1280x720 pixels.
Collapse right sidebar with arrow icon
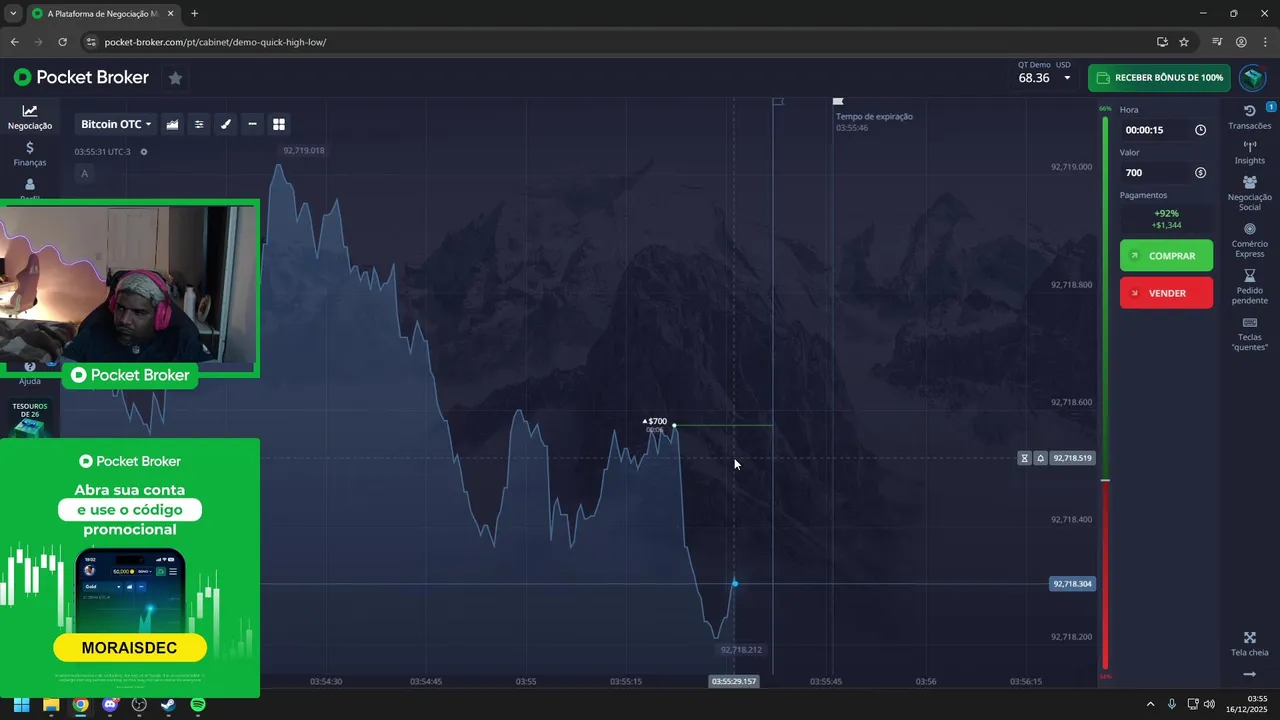point(1250,675)
